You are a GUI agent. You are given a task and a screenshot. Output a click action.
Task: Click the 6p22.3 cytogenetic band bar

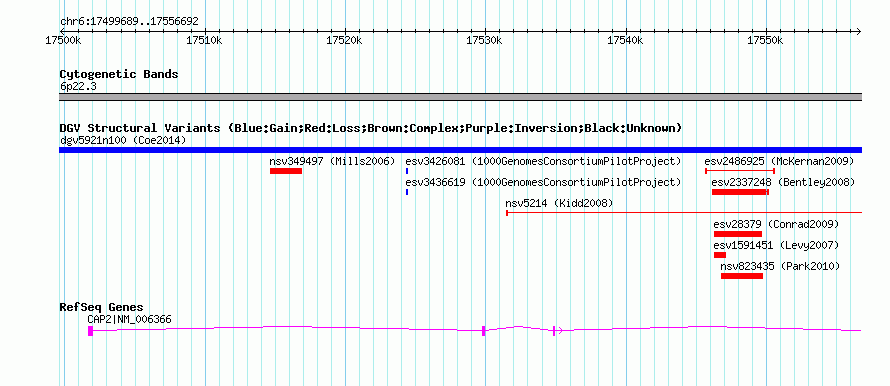(460, 97)
